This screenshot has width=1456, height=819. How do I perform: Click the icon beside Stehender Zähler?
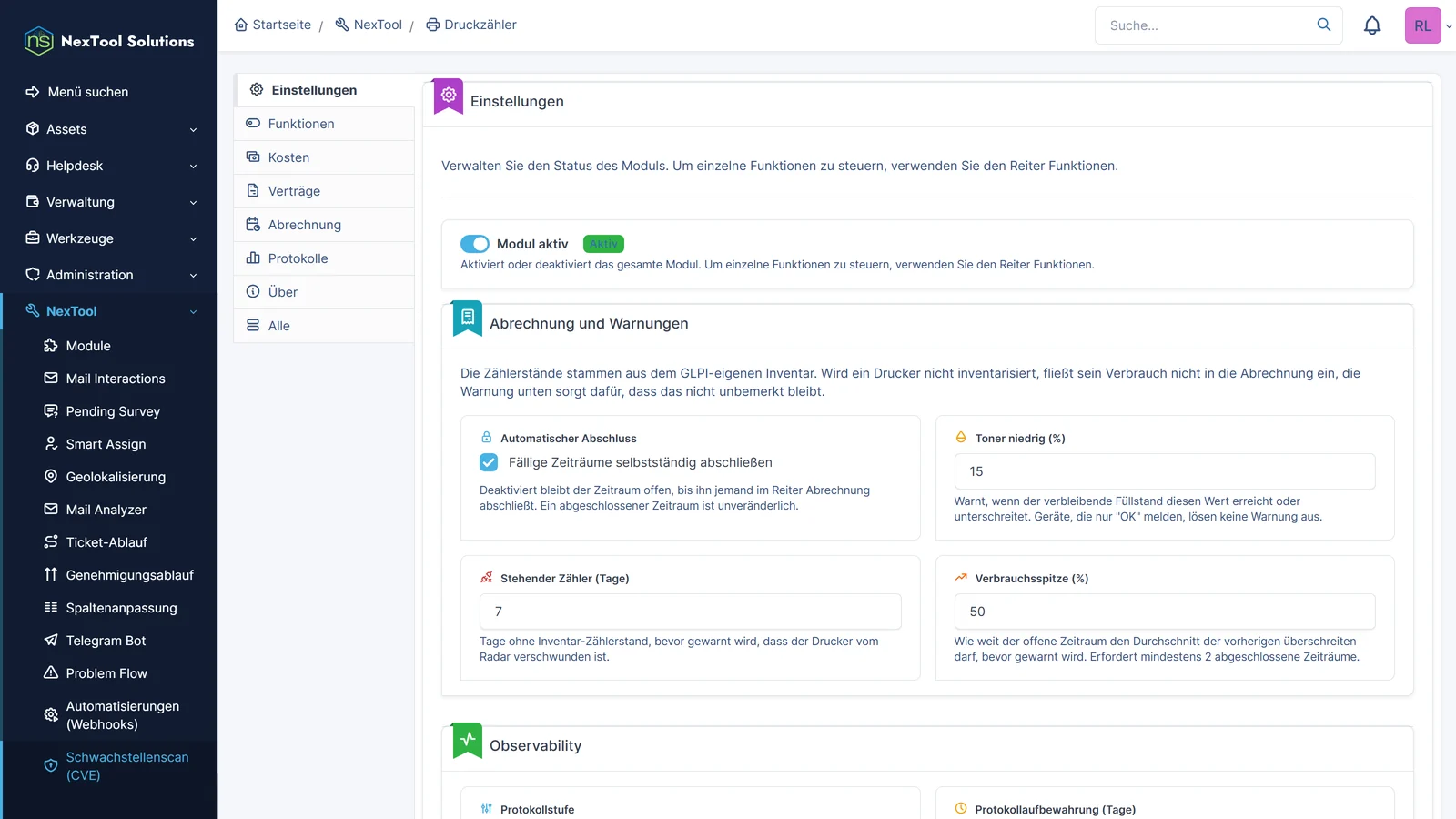coord(487,578)
